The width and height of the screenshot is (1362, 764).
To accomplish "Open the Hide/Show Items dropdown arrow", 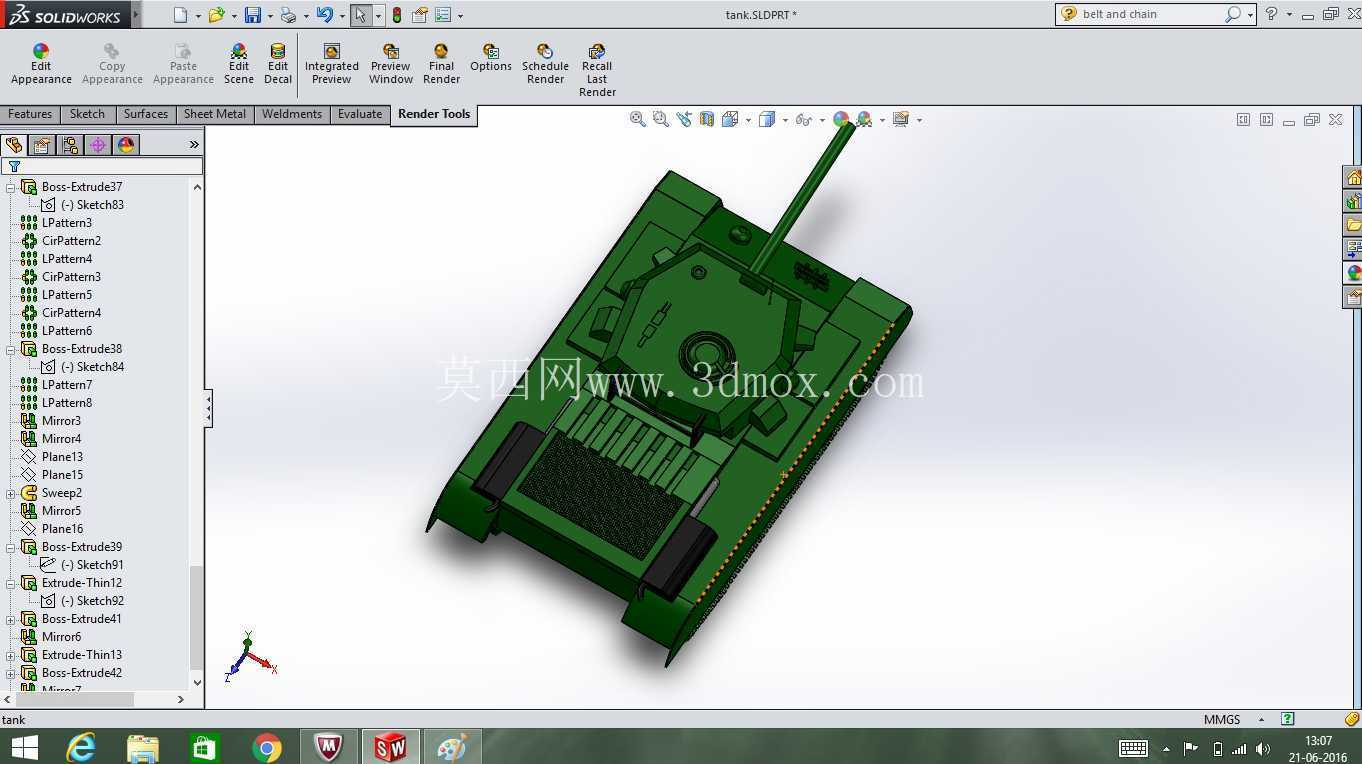I will pyautogui.click(x=822, y=120).
